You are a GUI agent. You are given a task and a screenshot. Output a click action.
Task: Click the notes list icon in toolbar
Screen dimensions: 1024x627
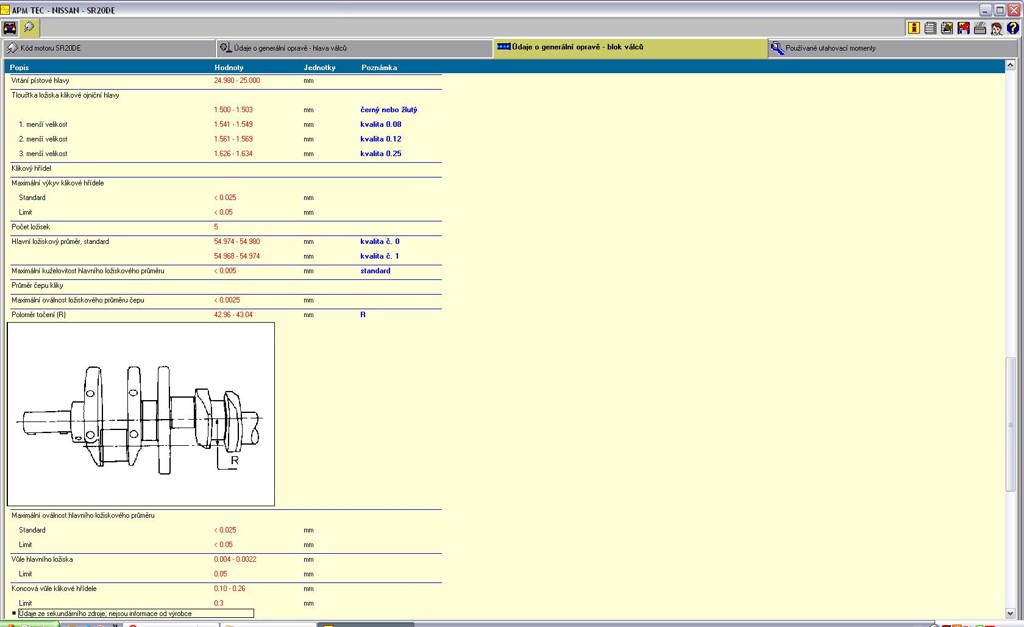930,28
